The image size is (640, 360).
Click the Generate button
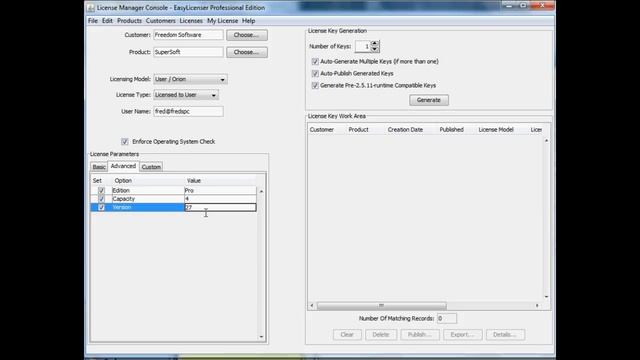[429, 100]
